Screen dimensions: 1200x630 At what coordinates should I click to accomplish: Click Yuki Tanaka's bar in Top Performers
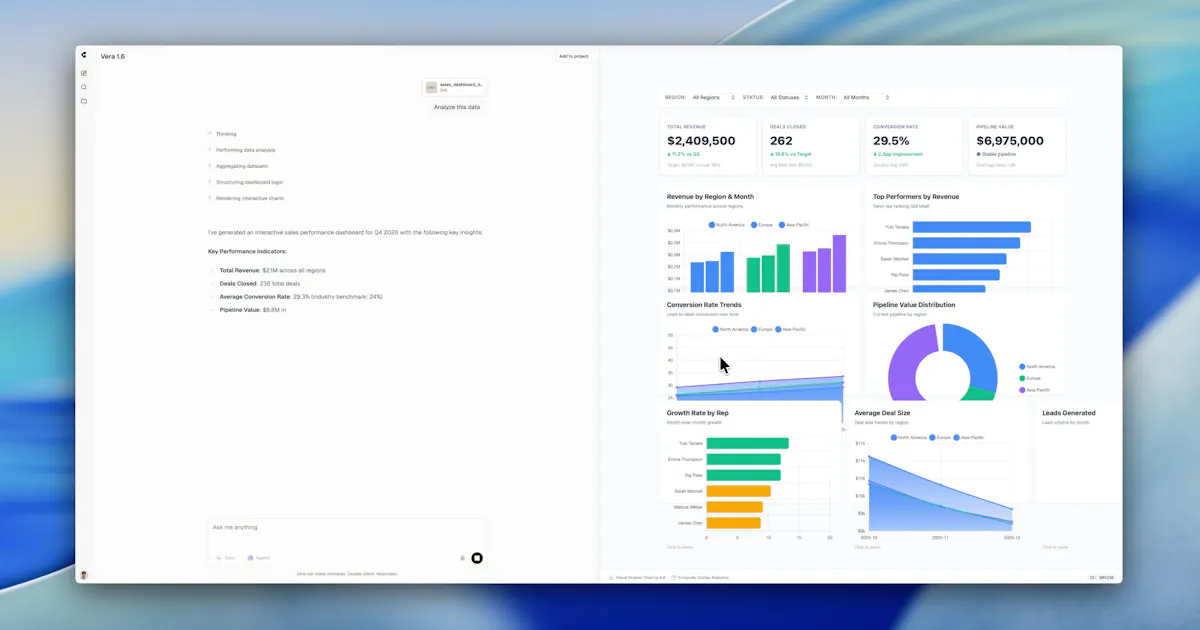point(972,227)
